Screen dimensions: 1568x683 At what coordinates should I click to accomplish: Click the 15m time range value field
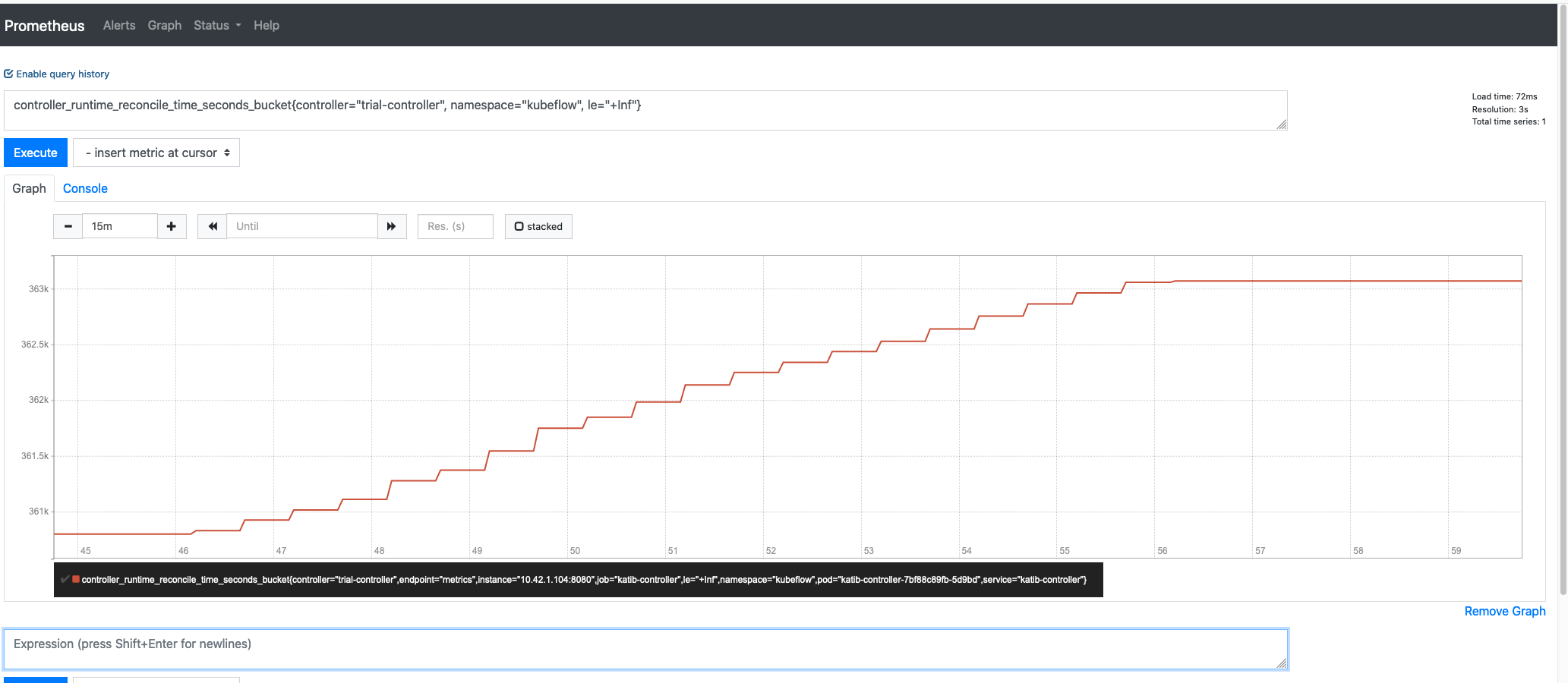coord(119,225)
